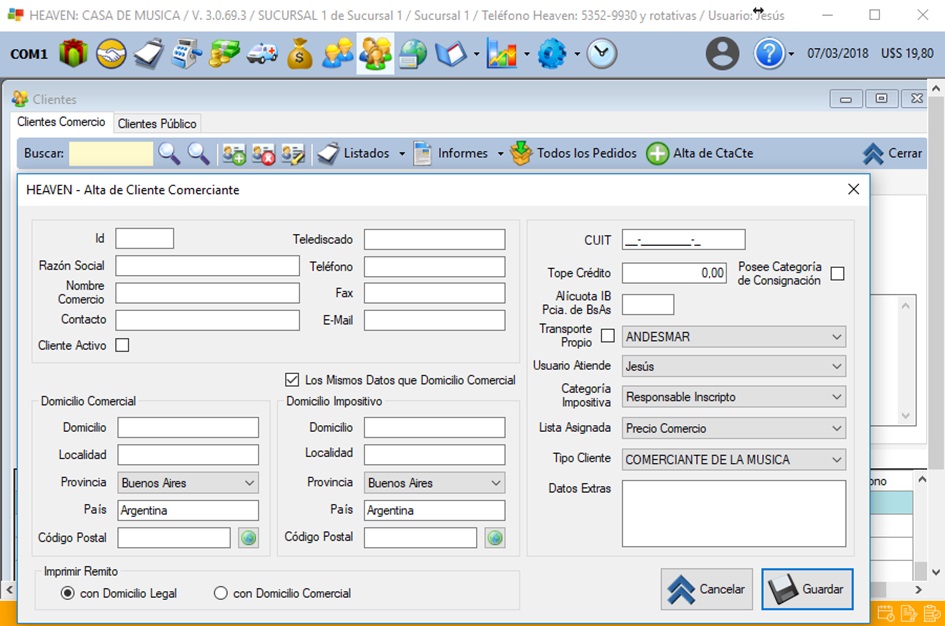Click the second magnifier search icon
The width and height of the screenshot is (945, 626).
[x=198, y=154]
